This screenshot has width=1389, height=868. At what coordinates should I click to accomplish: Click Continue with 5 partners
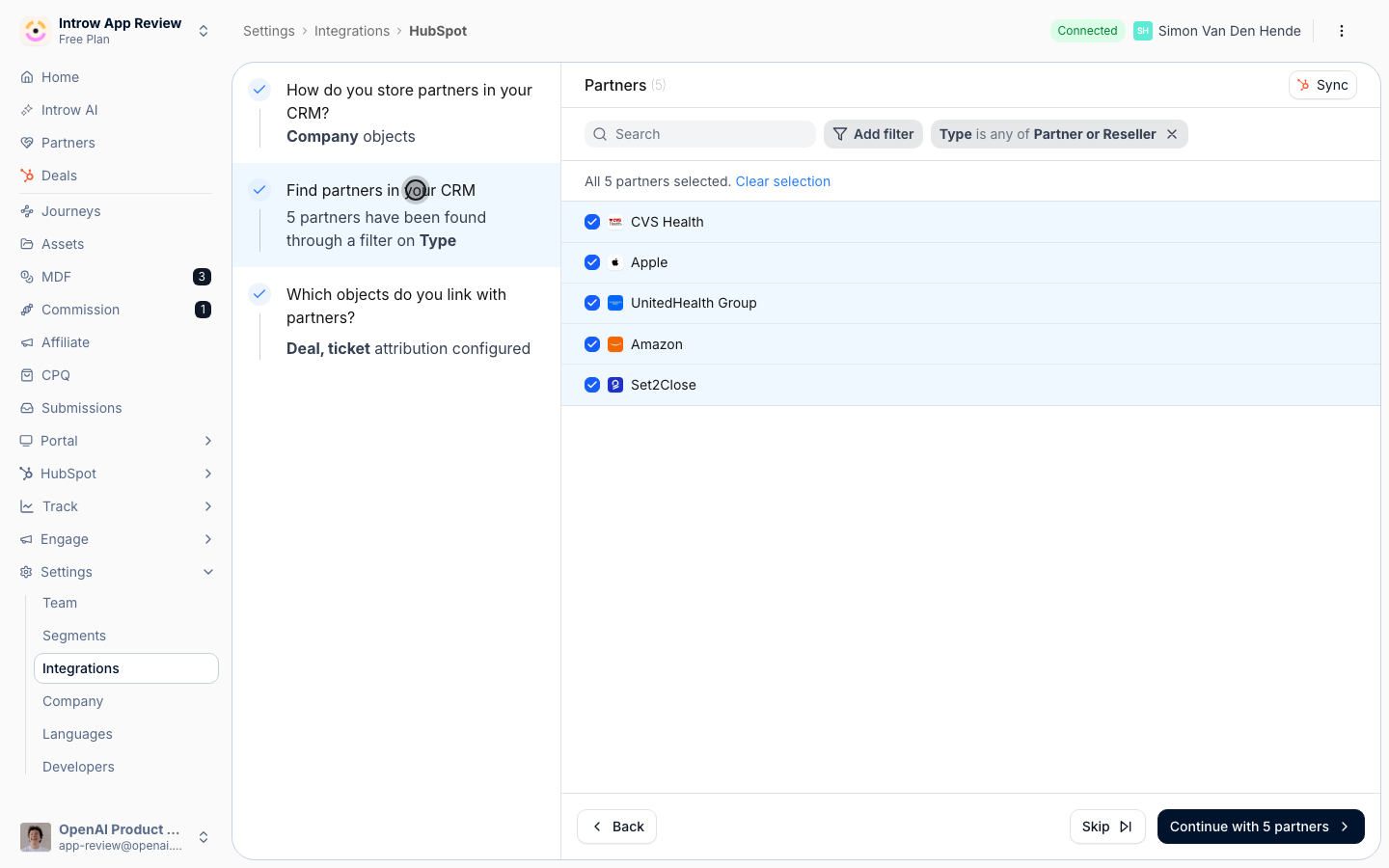[x=1261, y=827]
